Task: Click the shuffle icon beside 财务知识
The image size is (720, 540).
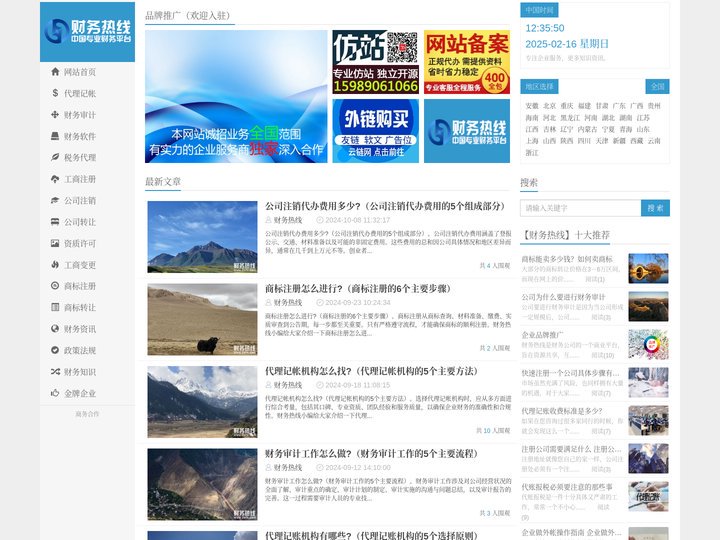Action: click(x=55, y=372)
